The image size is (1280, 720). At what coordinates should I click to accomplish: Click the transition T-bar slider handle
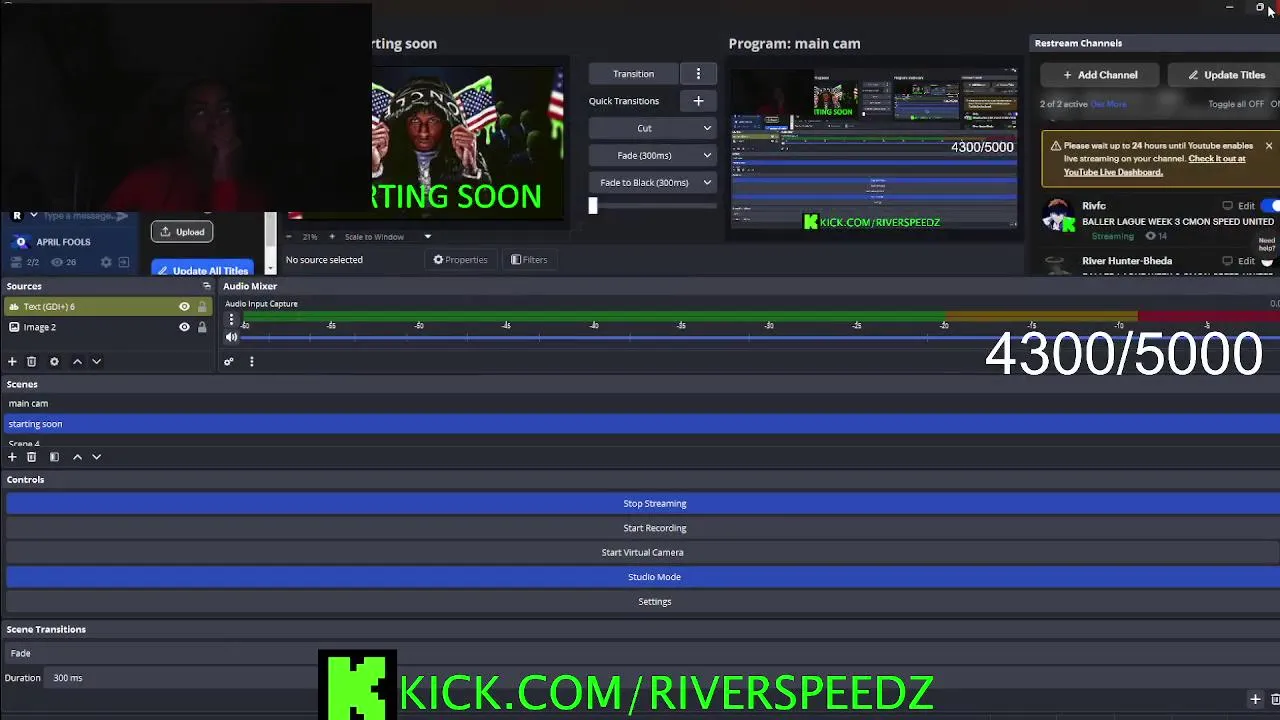coord(592,206)
